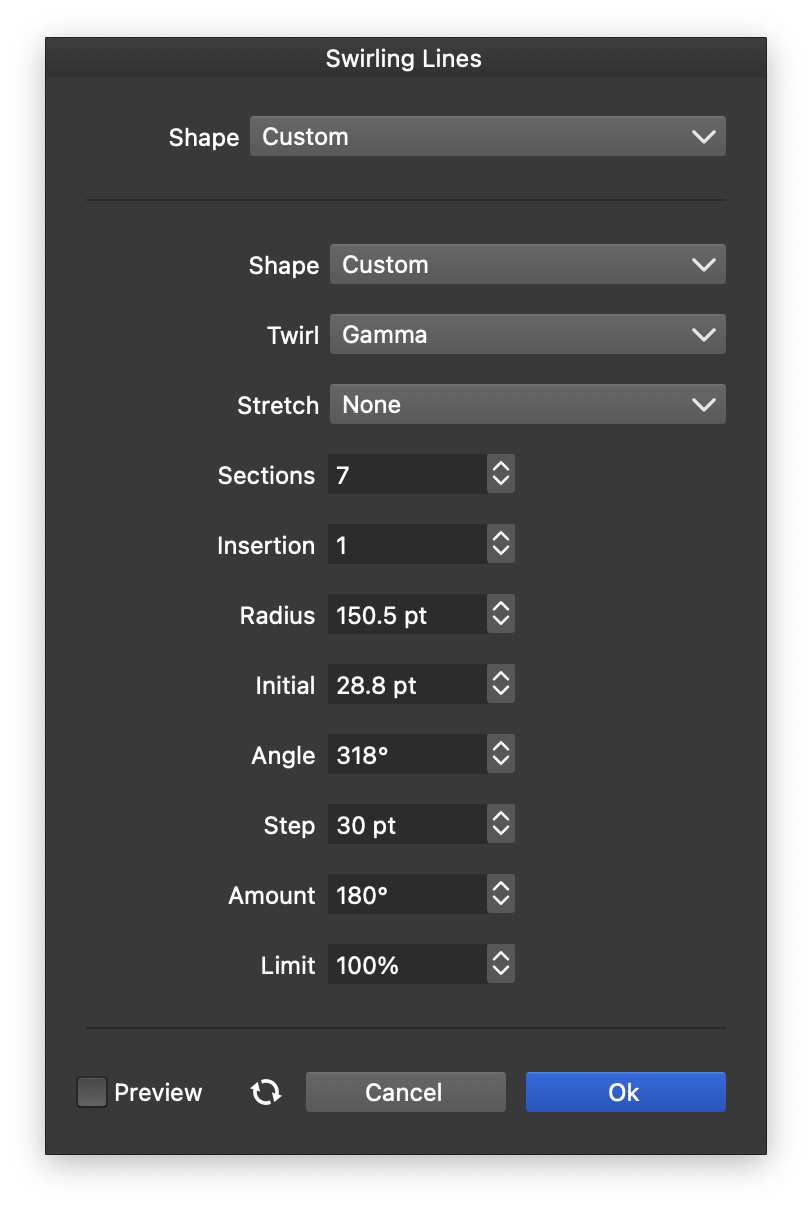Open the top Shape dropdown

point(487,137)
